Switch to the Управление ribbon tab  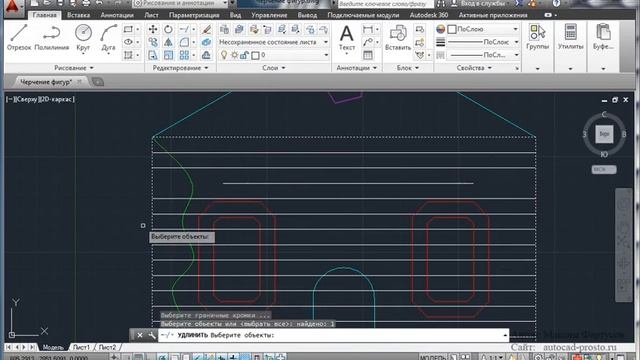(x=269, y=15)
